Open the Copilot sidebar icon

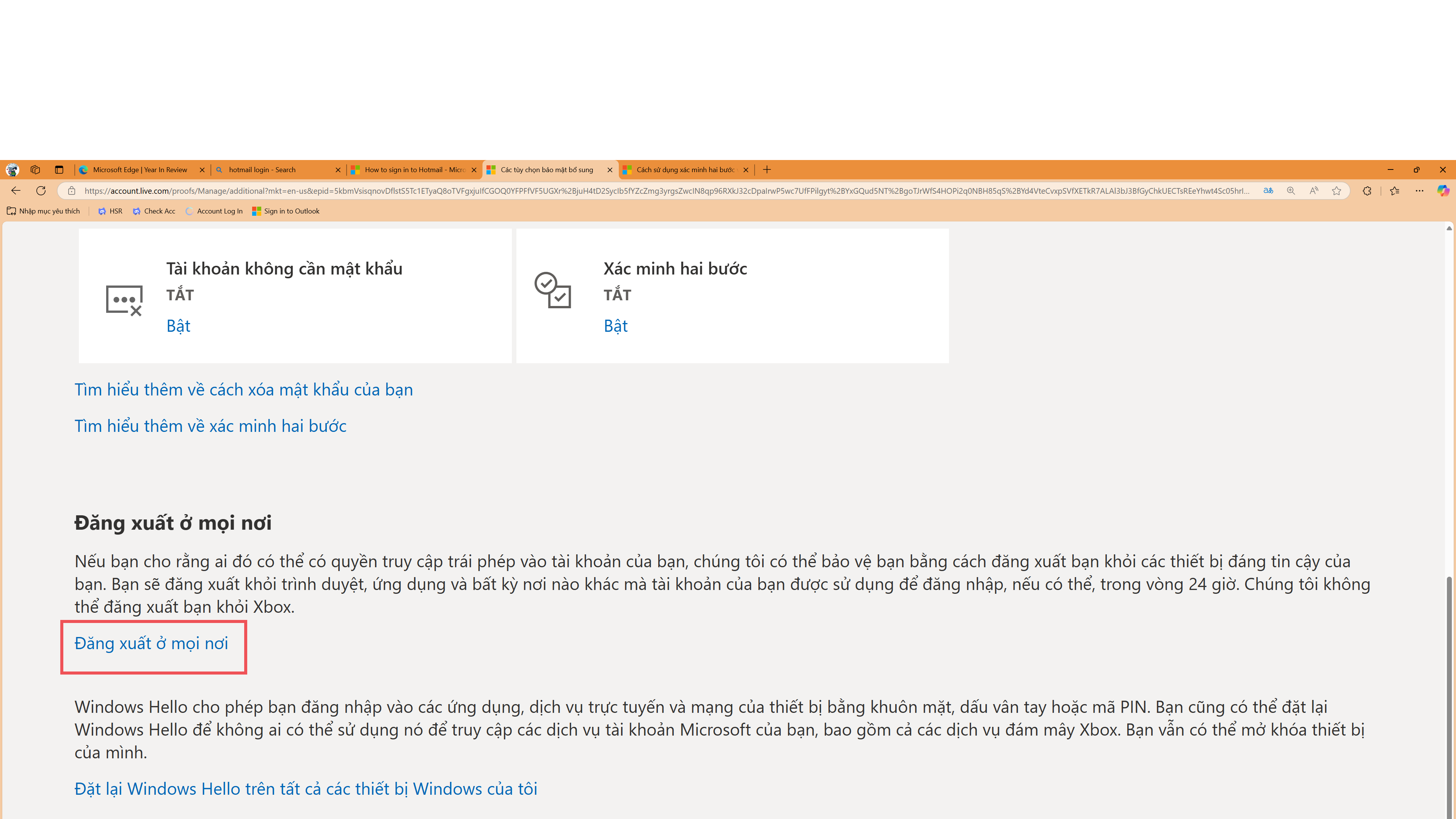coord(1443,191)
